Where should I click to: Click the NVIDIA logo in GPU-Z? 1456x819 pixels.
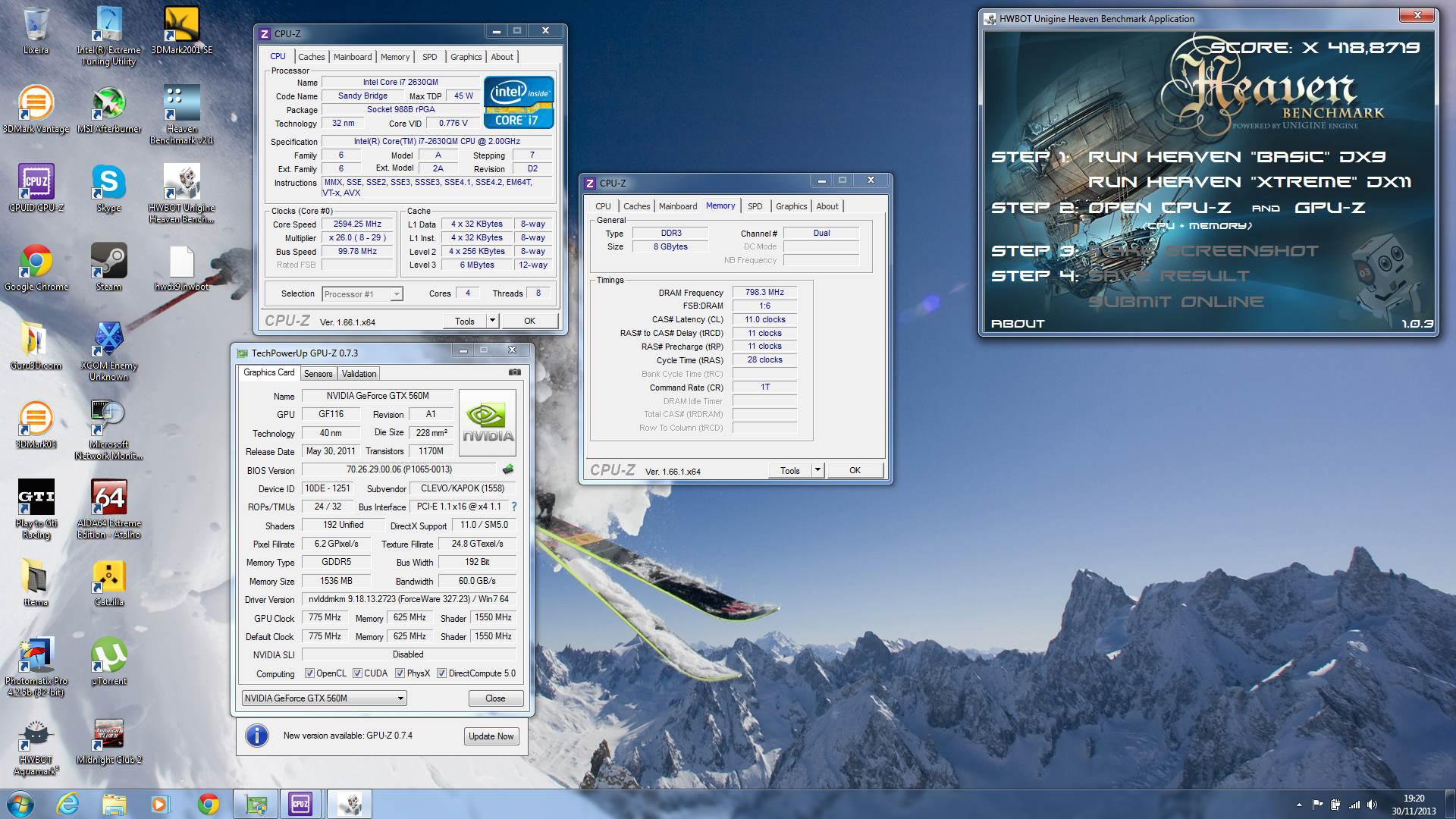tap(488, 422)
